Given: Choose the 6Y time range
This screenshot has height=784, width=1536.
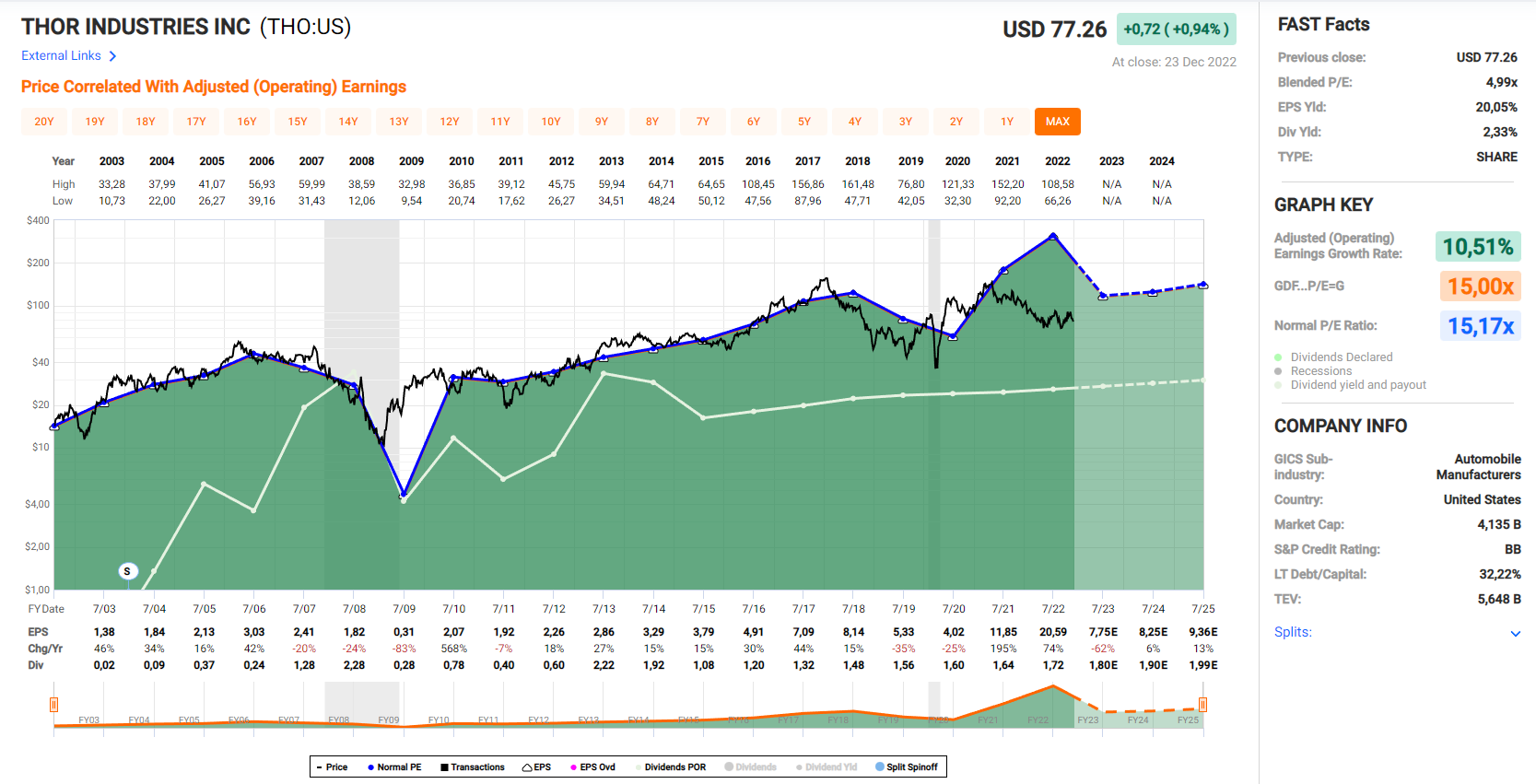Looking at the screenshot, I should click(x=754, y=122).
